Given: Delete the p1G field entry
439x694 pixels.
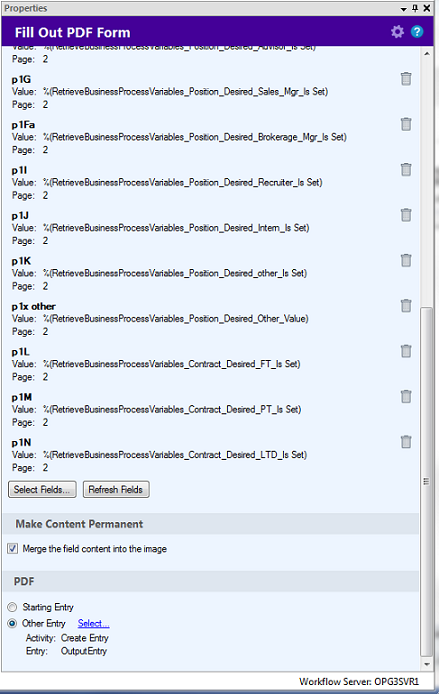Looking at the screenshot, I should [406, 79].
